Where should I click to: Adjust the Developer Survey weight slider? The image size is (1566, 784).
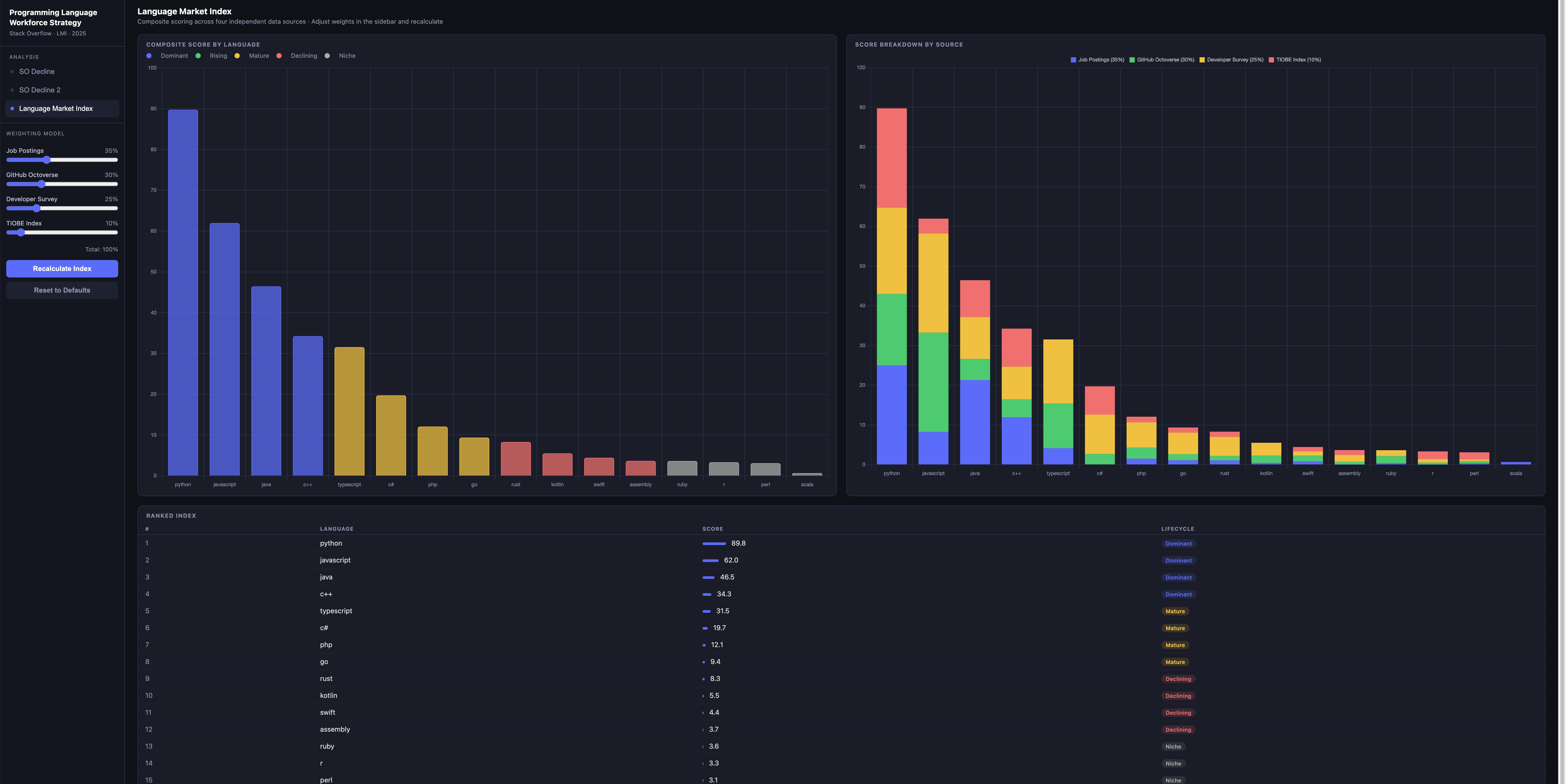click(x=62, y=208)
